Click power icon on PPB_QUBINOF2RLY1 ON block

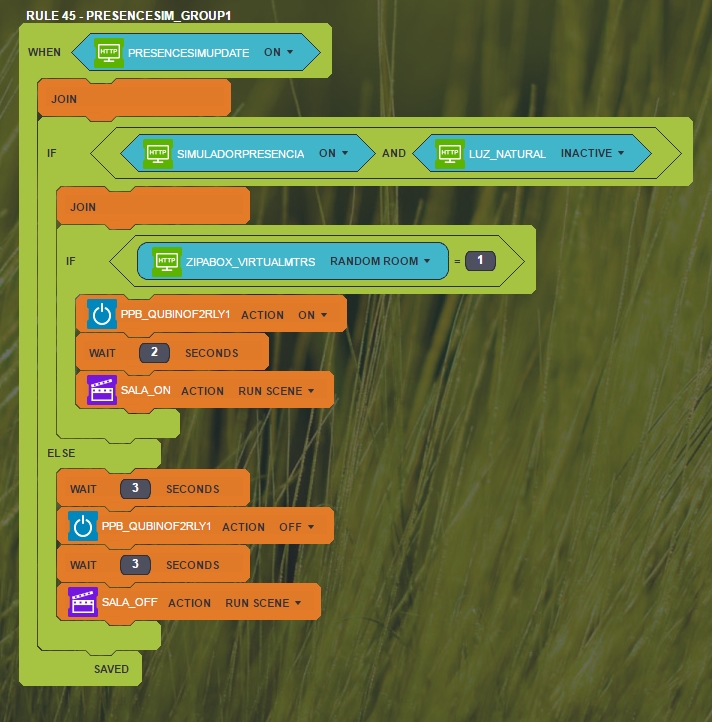(x=102, y=314)
